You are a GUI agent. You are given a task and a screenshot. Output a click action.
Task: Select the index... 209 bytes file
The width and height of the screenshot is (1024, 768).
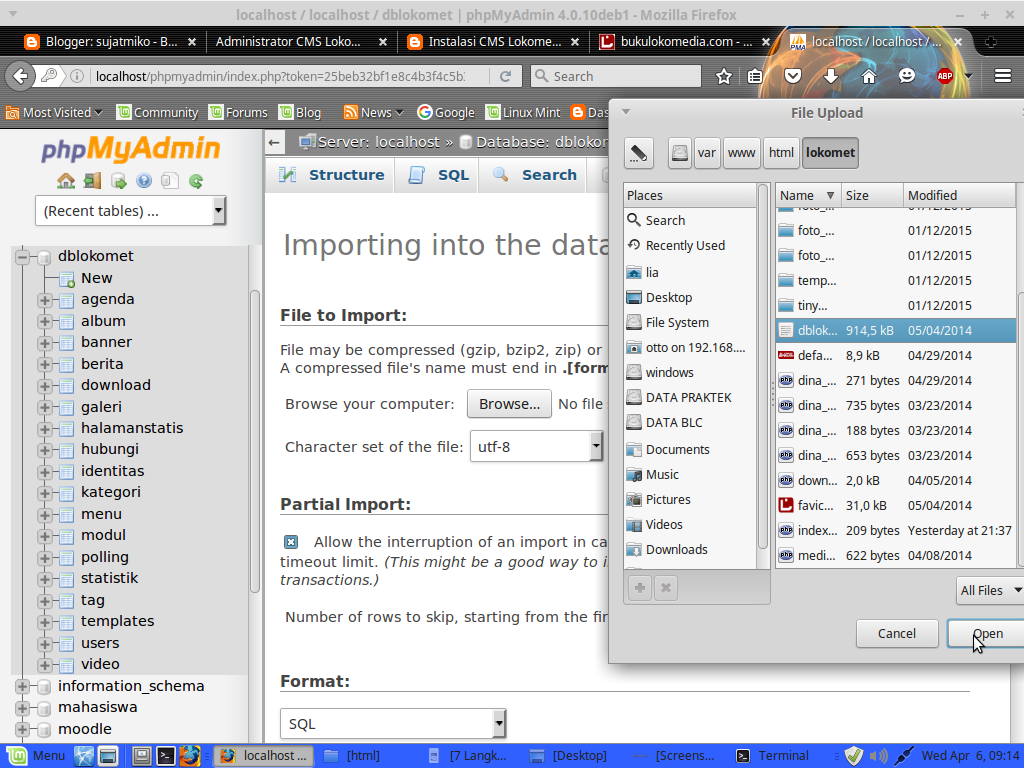[x=896, y=530]
